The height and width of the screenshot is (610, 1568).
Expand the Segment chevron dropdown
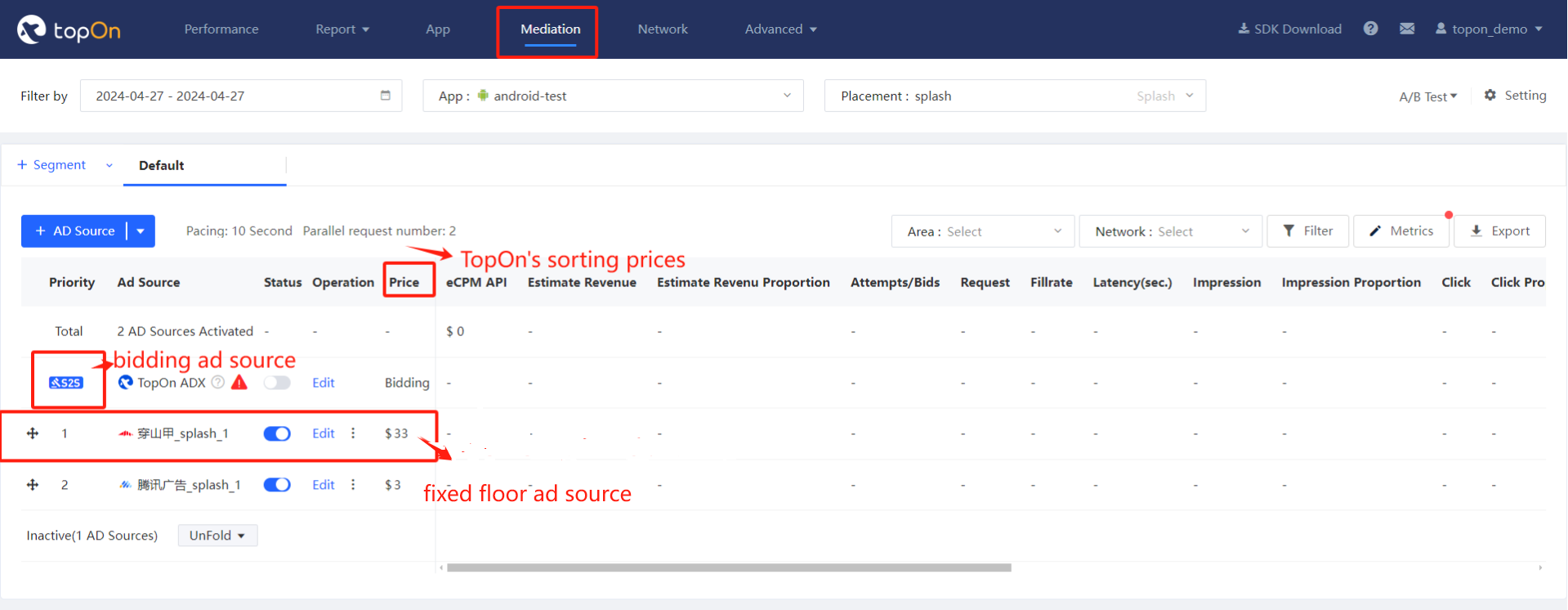tap(109, 165)
